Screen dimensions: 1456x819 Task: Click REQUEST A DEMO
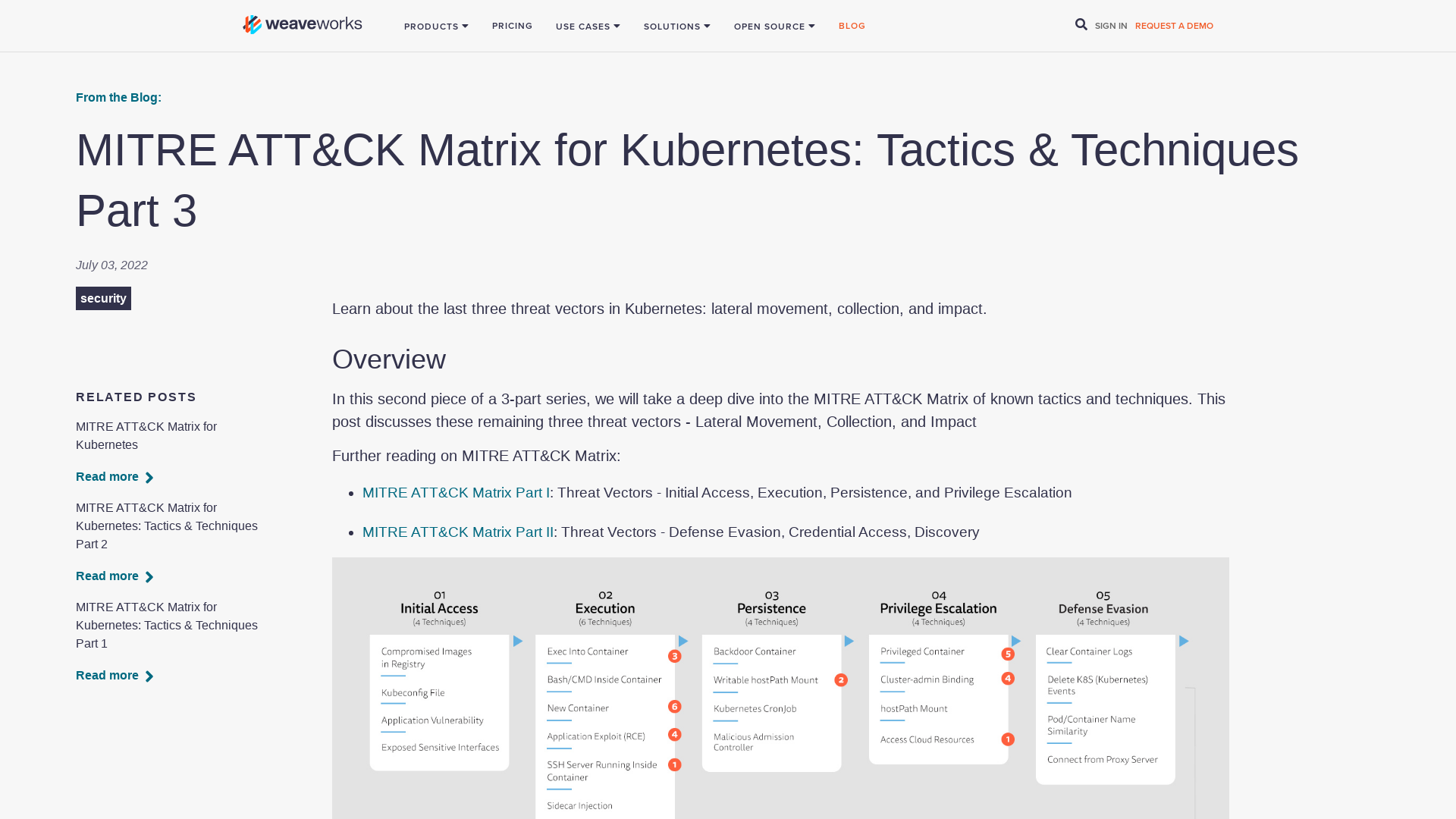pos(1173,25)
